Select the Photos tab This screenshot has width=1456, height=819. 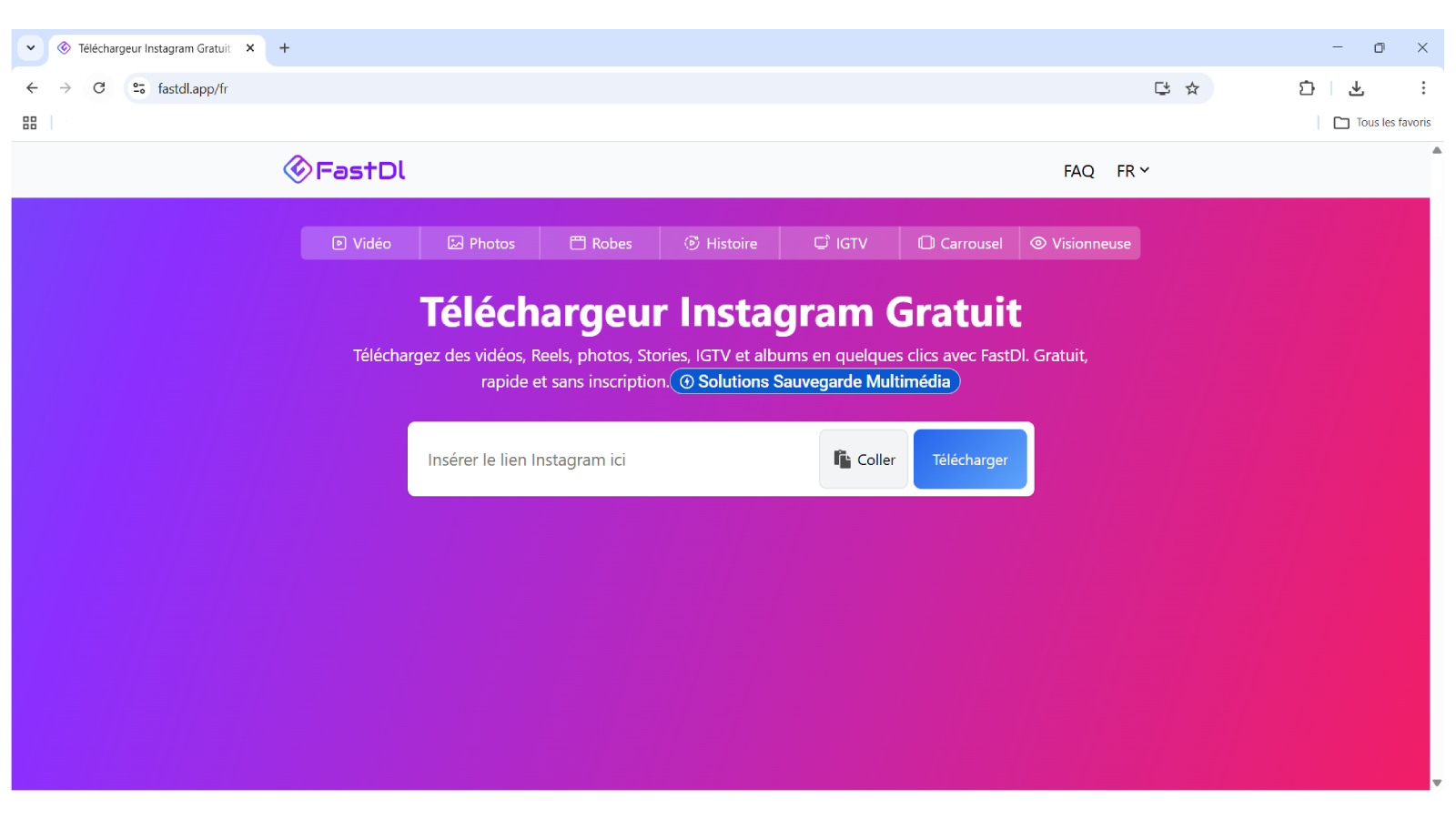point(480,243)
